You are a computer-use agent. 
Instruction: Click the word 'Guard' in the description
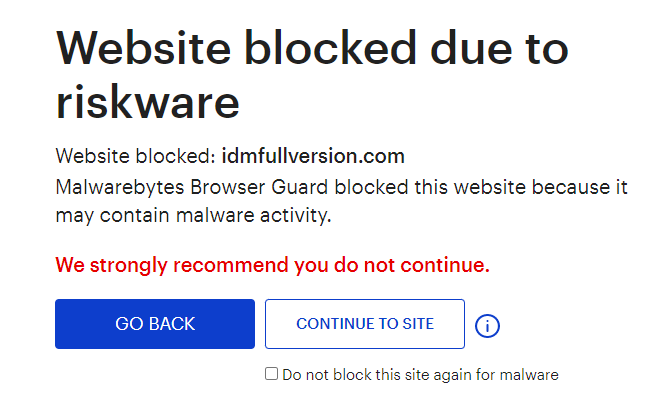(300, 187)
